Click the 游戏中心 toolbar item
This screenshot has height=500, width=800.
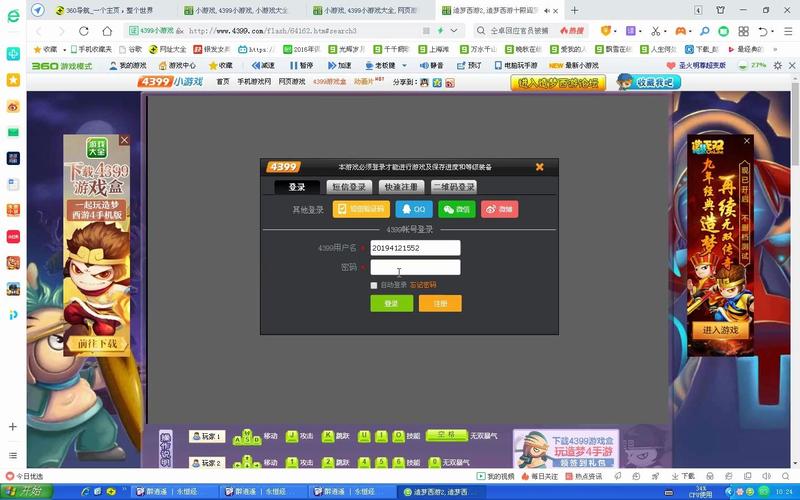point(177,65)
